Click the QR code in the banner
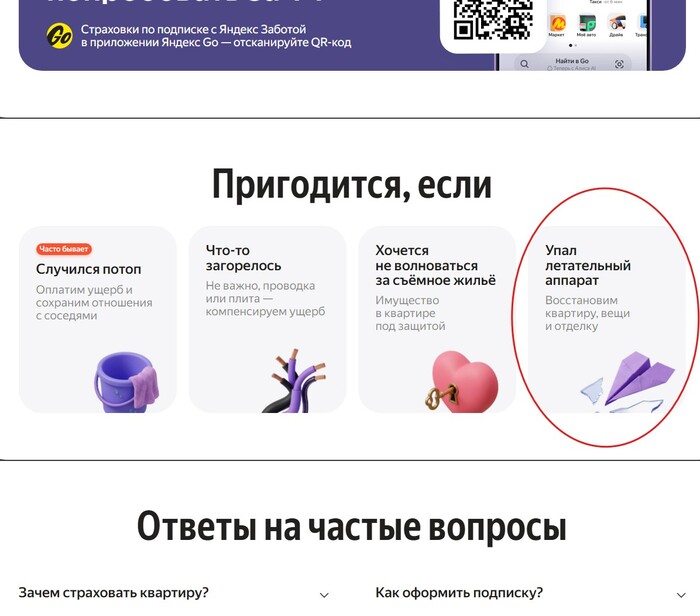 (x=493, y=19)
